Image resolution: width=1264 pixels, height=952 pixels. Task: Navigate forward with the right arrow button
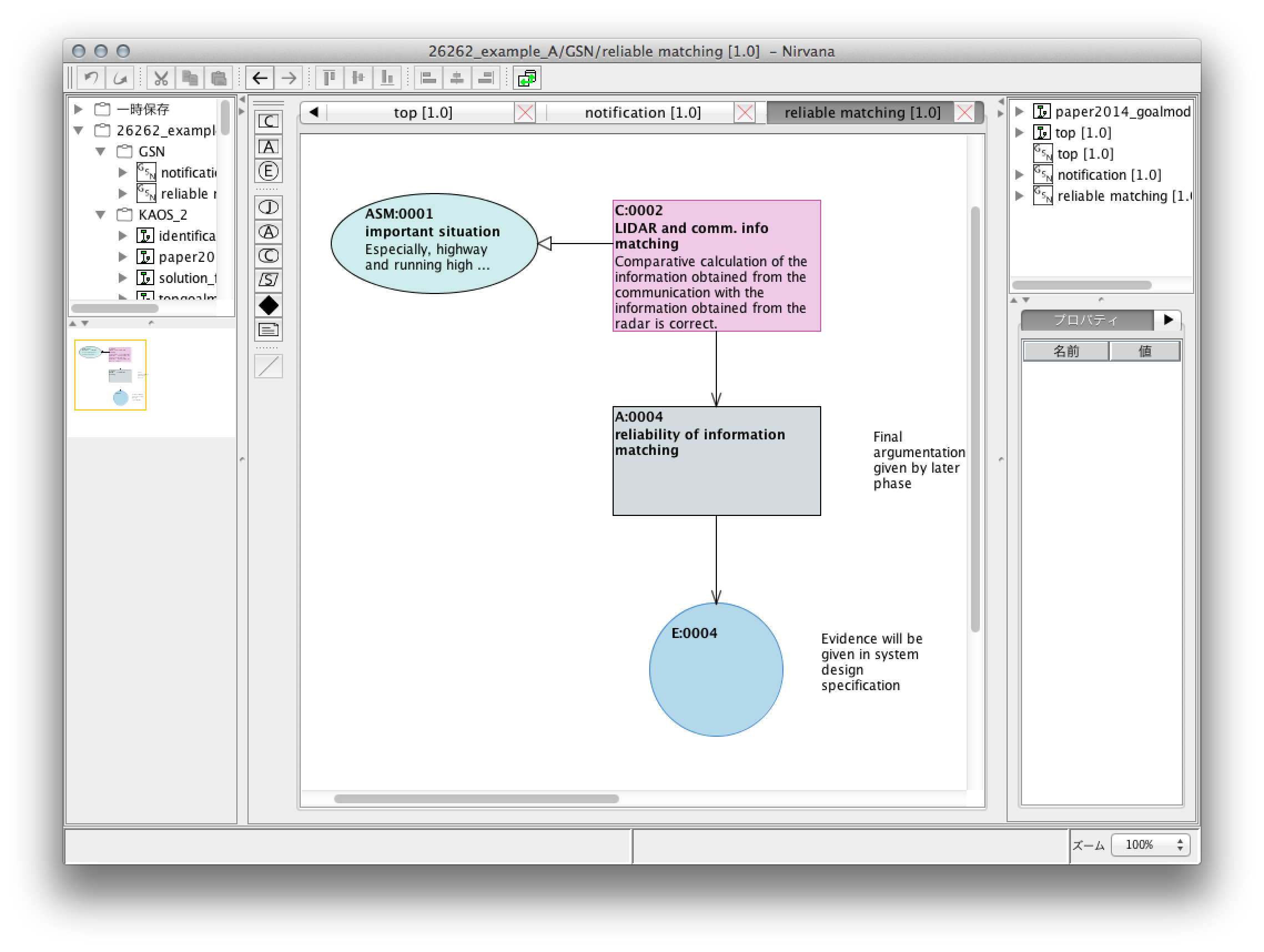(289, 78)
